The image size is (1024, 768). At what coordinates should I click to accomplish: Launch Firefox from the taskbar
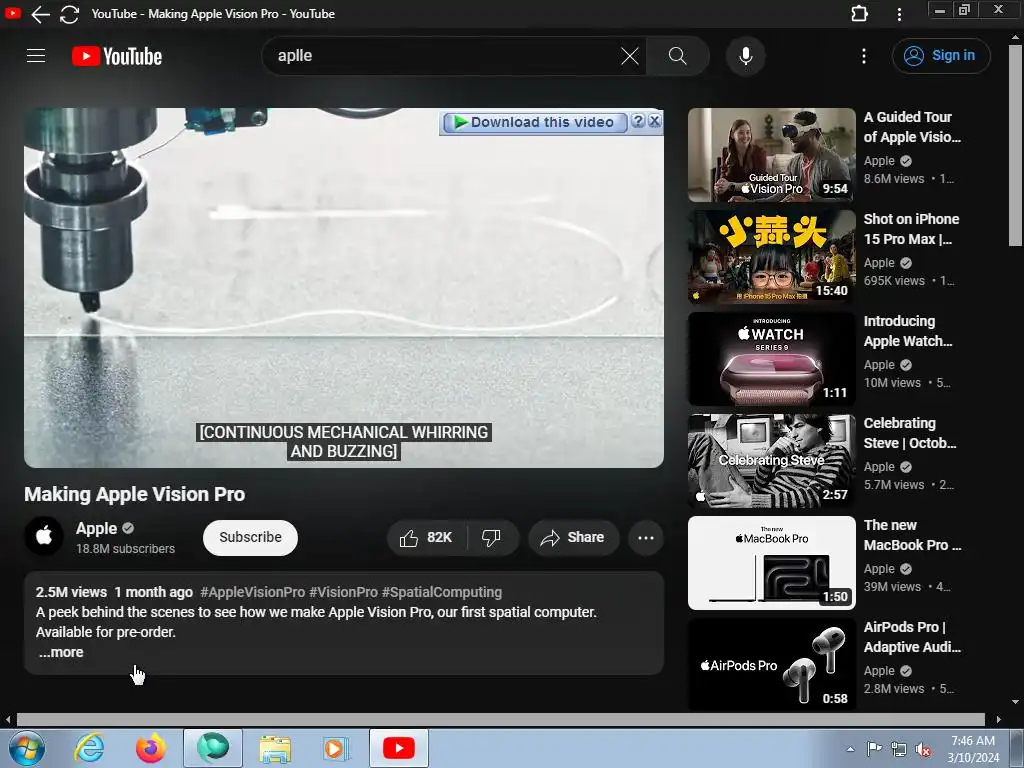(151, 748)
